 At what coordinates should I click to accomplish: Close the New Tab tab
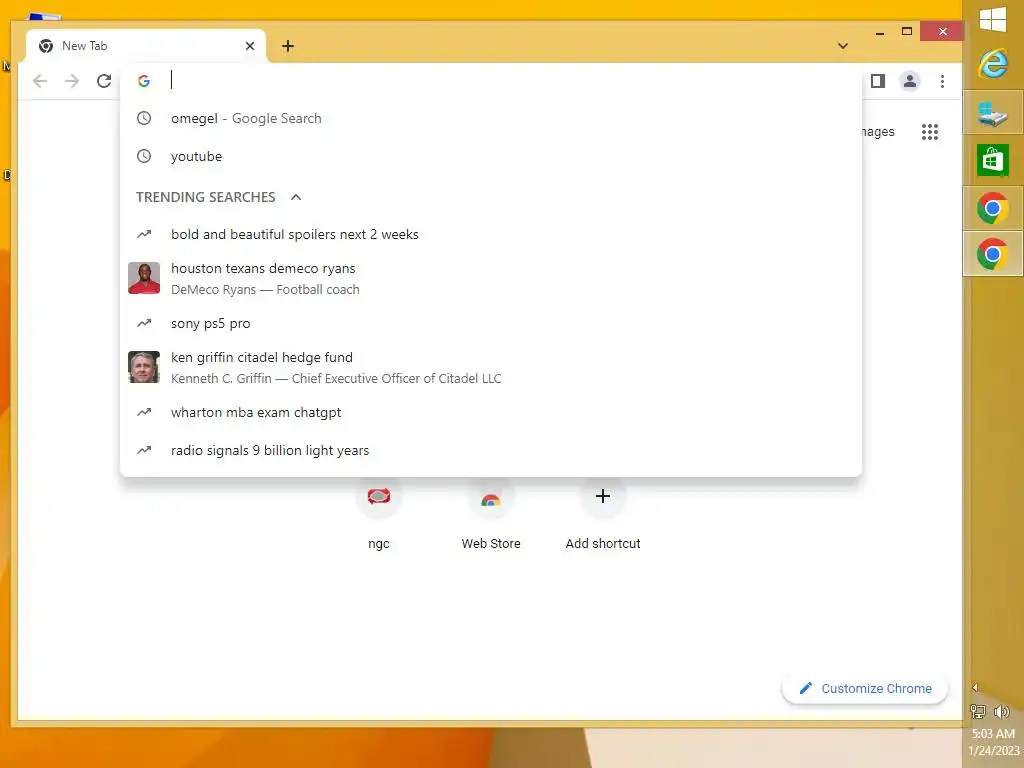click(250, 46)
